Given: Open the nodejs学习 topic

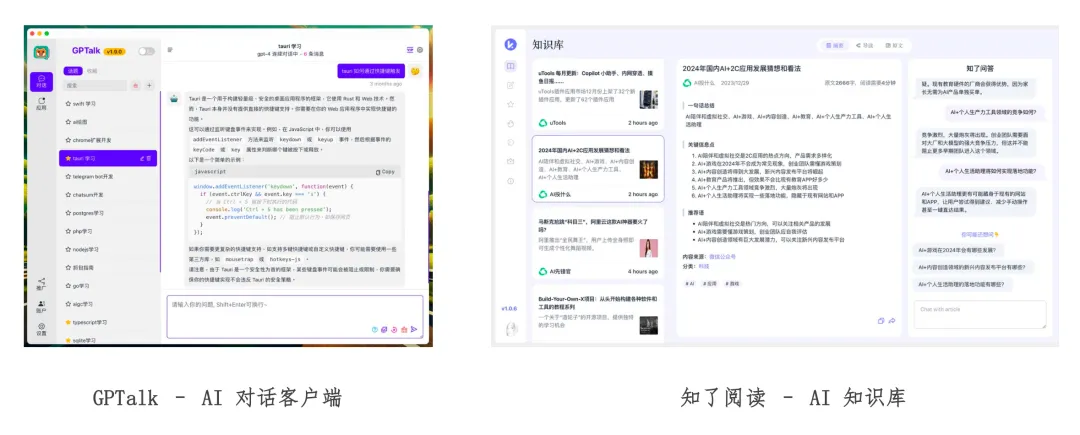Looking at the screenshot, I should pyautogui.click(x=108, y=249).
